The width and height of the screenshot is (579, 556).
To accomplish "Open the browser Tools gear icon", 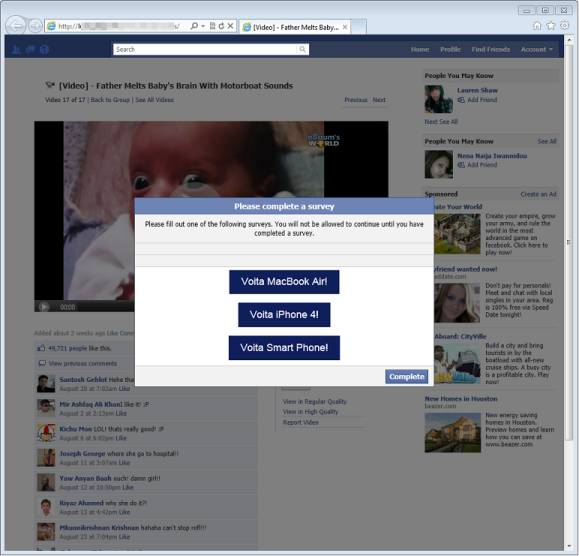I will tap(565, 25).
